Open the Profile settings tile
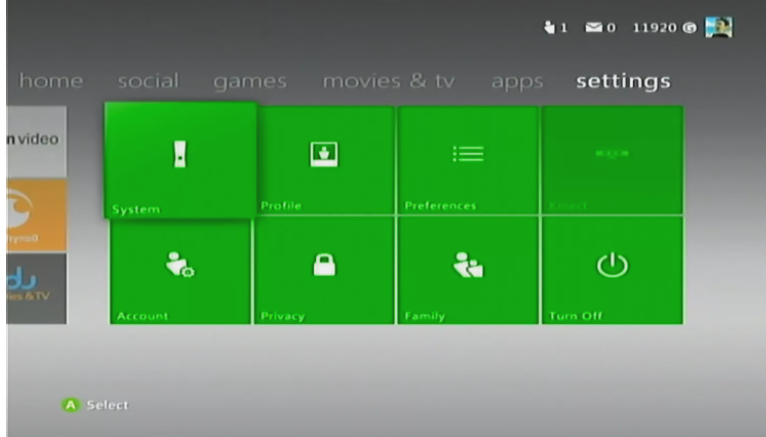Viewport: 766px width, 437px height. click(x=324, y=160)
